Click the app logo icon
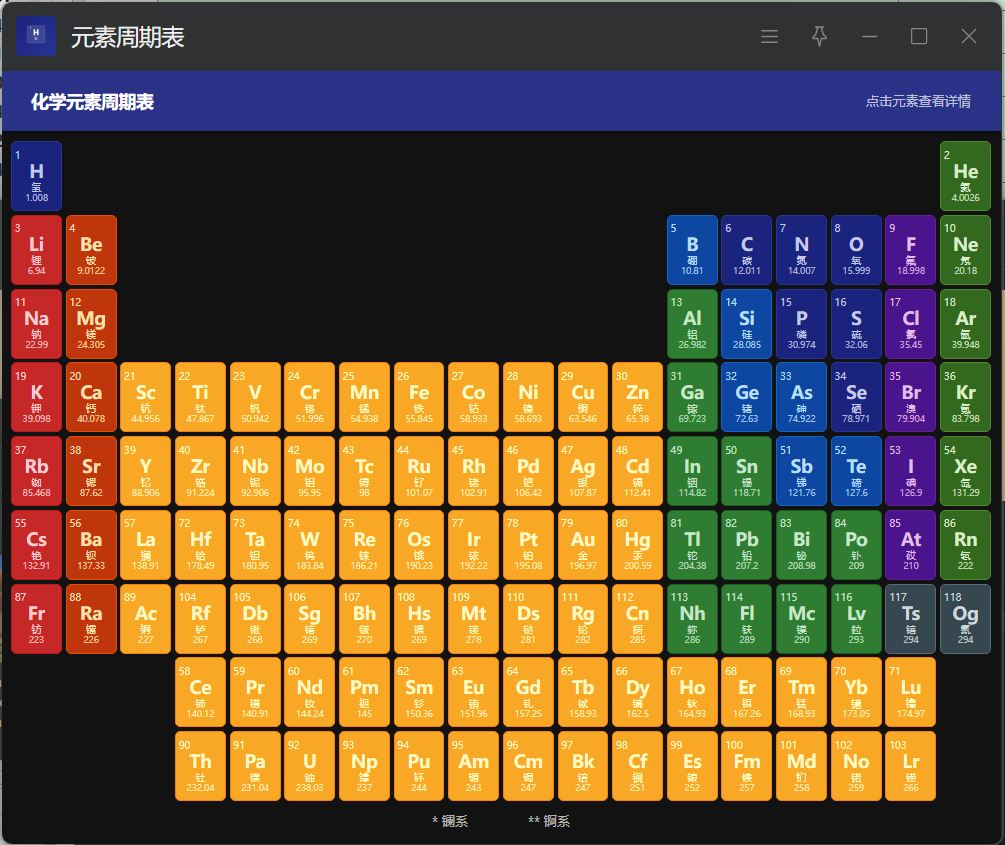The height and width of the screenshot is (845, 1005). [36, 36]
